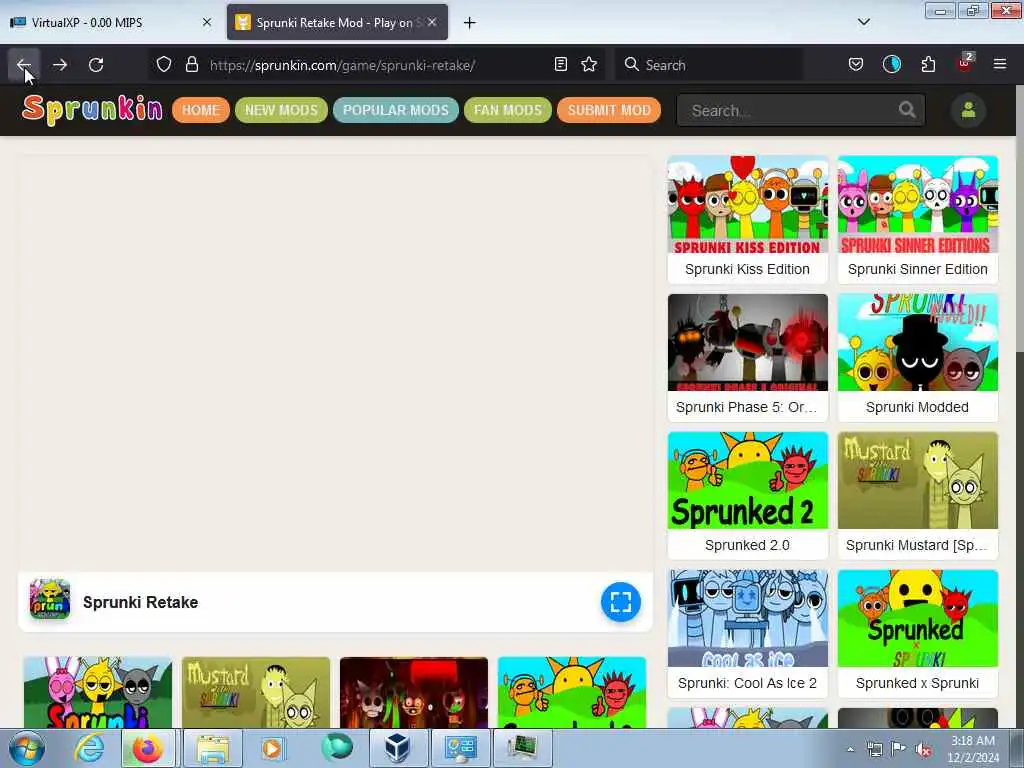Click the blue circular extension icon
The height and width of the screenshot is (768, 1024).
[891, 65]
